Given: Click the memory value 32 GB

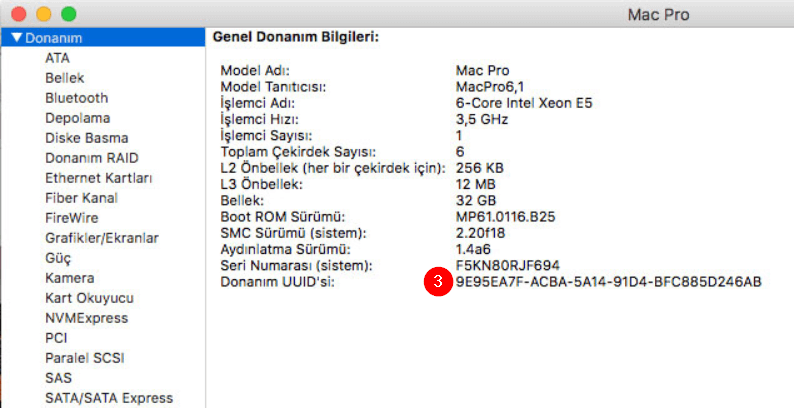Looking at the screenshot, I should (476, 201).
